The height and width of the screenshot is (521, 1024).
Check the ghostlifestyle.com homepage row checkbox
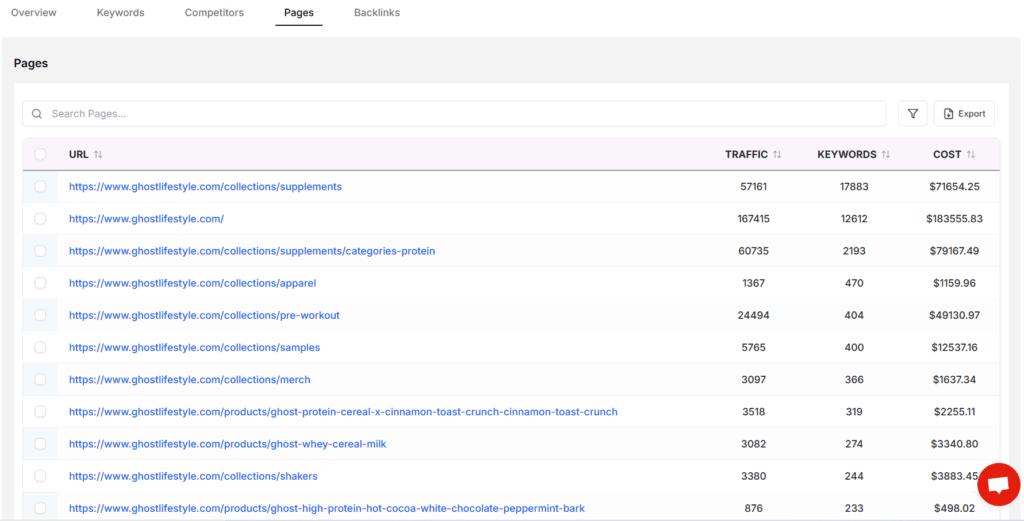(40, 219)
